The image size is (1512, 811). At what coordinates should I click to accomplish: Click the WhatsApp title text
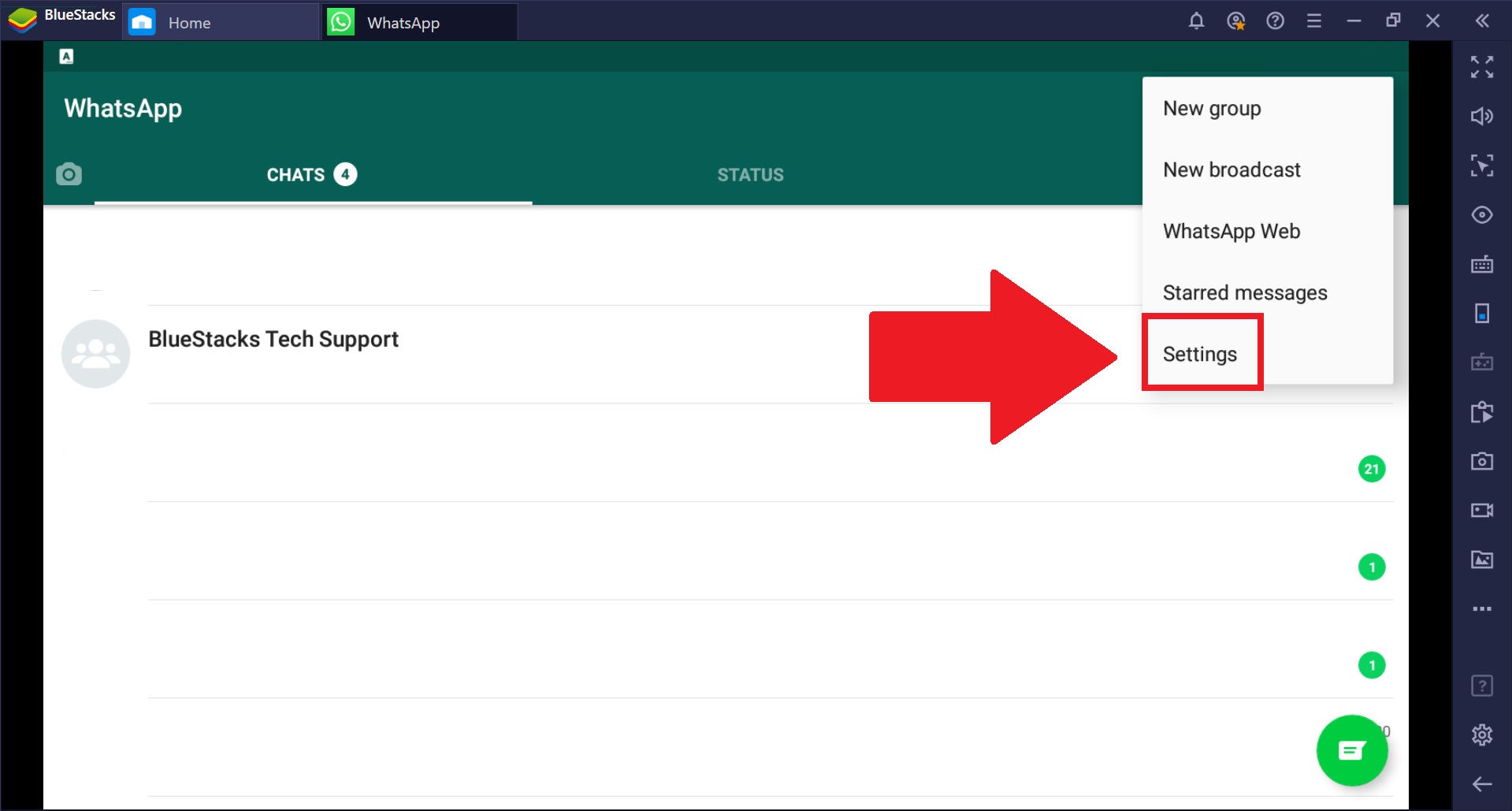point(123,108)
